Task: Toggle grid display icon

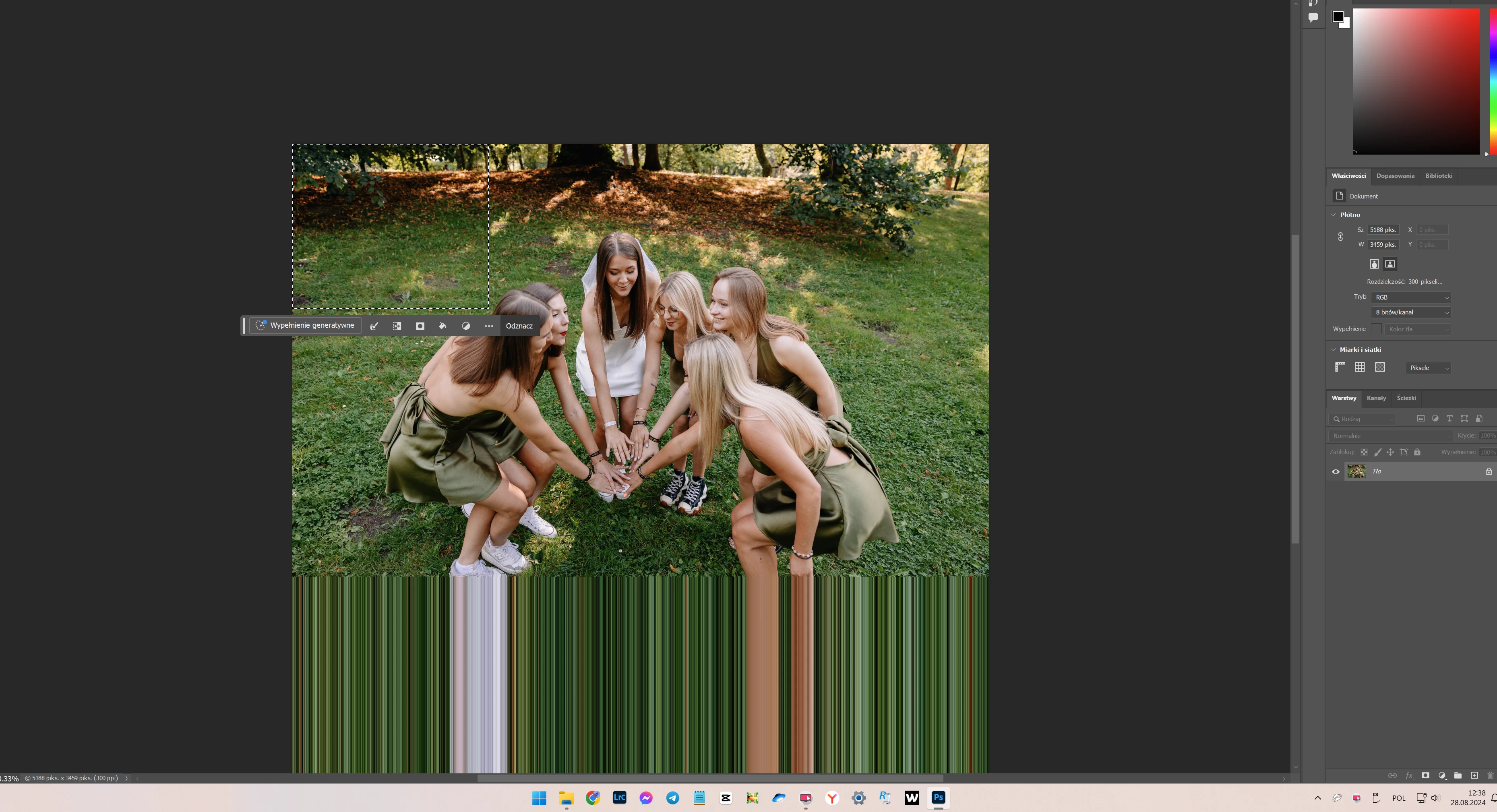Action: 1359,367
